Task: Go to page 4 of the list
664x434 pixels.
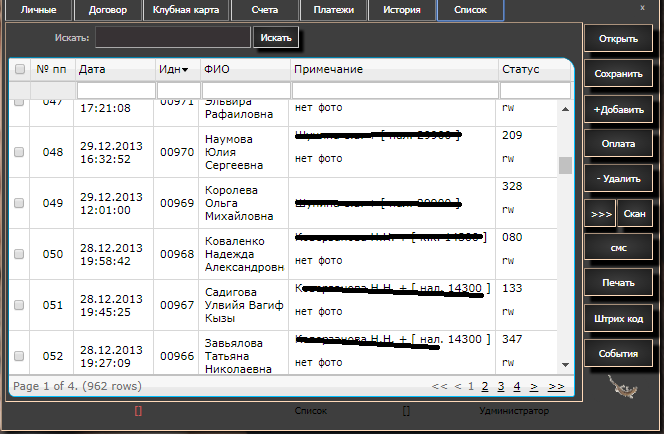Action: pos(517,386)
